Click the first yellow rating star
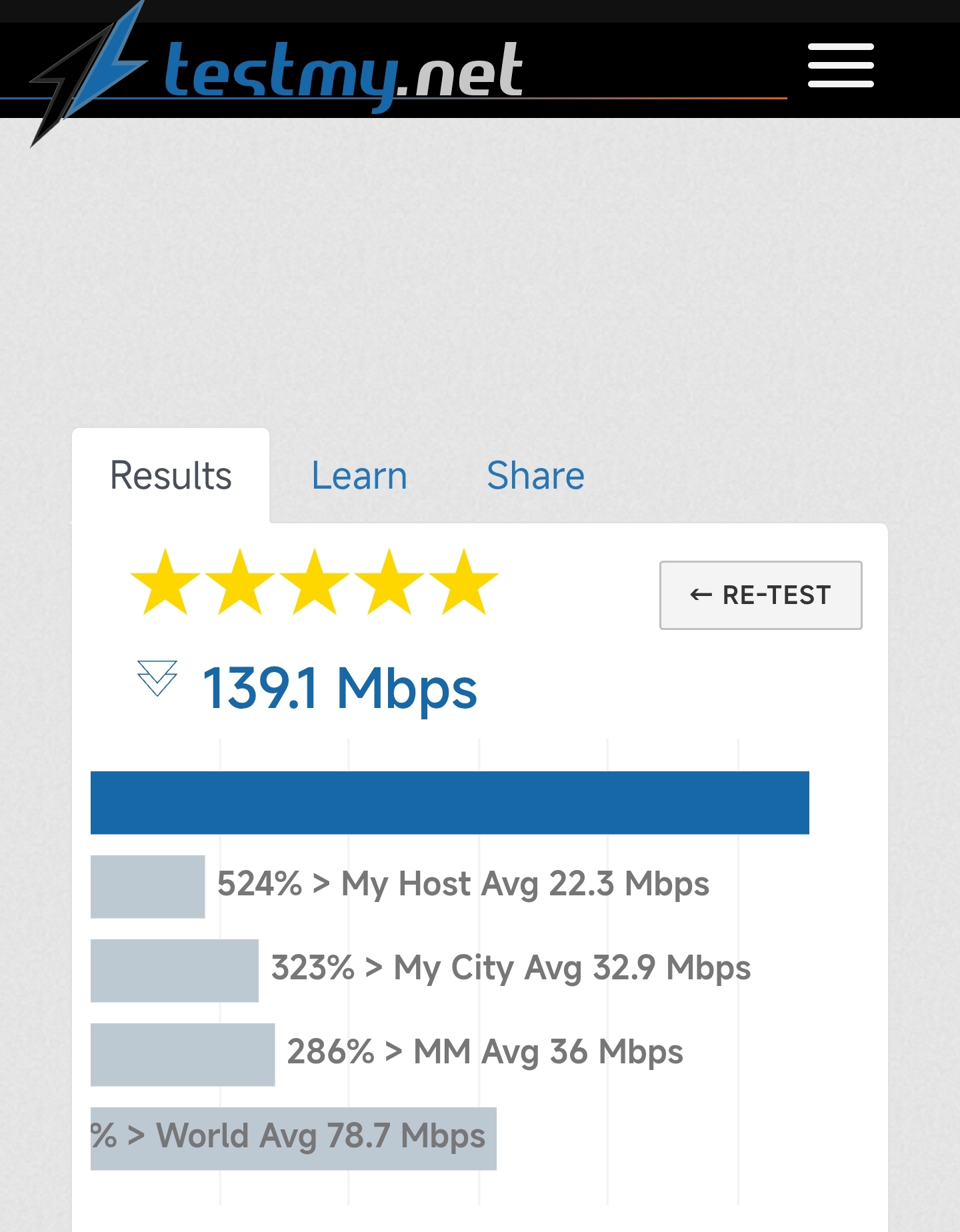The width and height of the screenshot is (960, 1232). pos(165,582)
